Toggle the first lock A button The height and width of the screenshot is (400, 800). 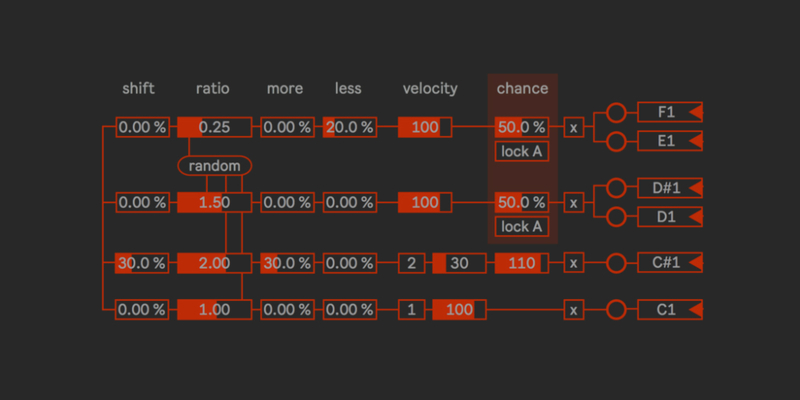coord(521,151)
